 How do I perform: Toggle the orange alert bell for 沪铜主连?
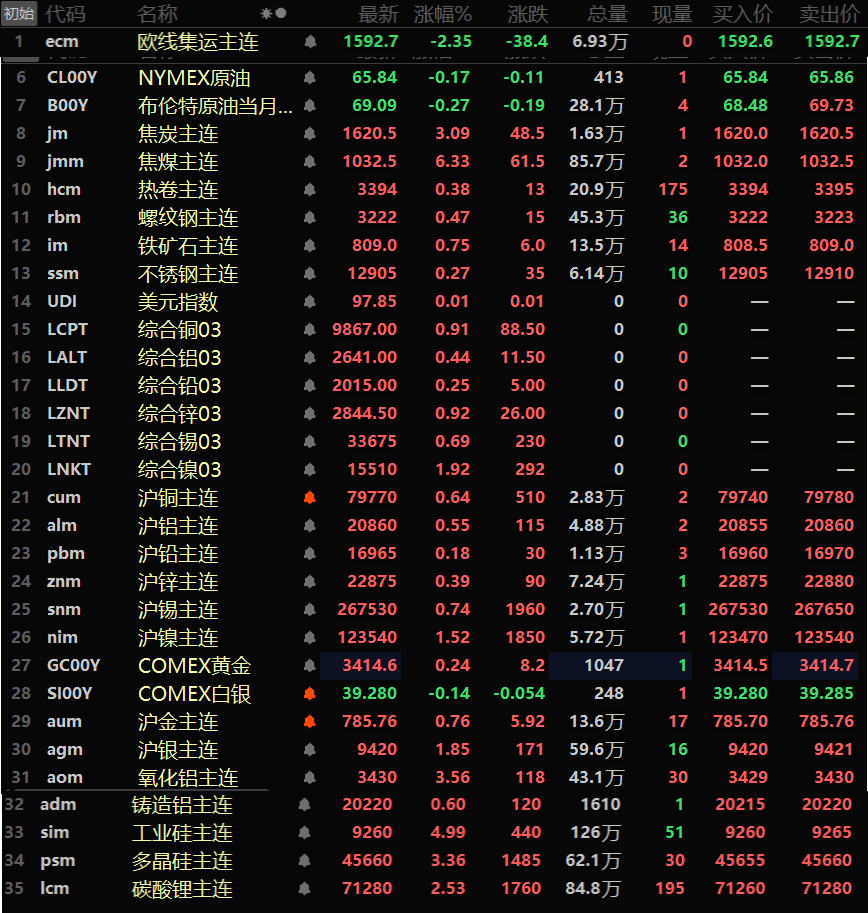coord(310,498)
